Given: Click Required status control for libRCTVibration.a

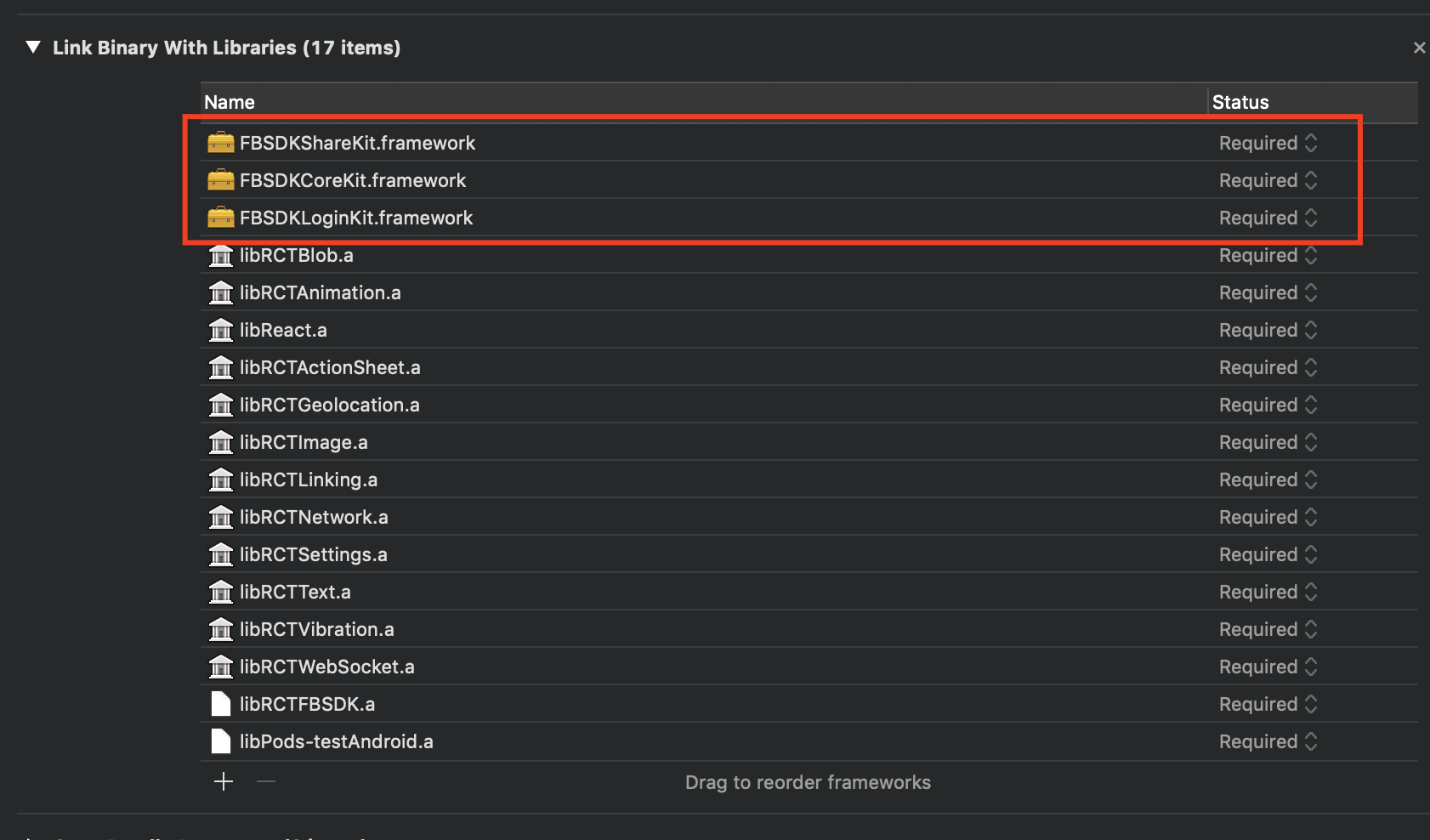Looking at the screenshot, I should coord(1267,629).
